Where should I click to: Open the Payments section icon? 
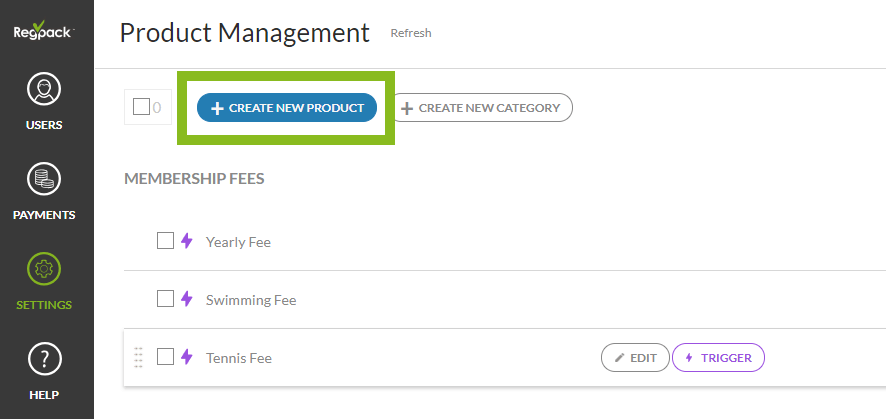(44, 182)
